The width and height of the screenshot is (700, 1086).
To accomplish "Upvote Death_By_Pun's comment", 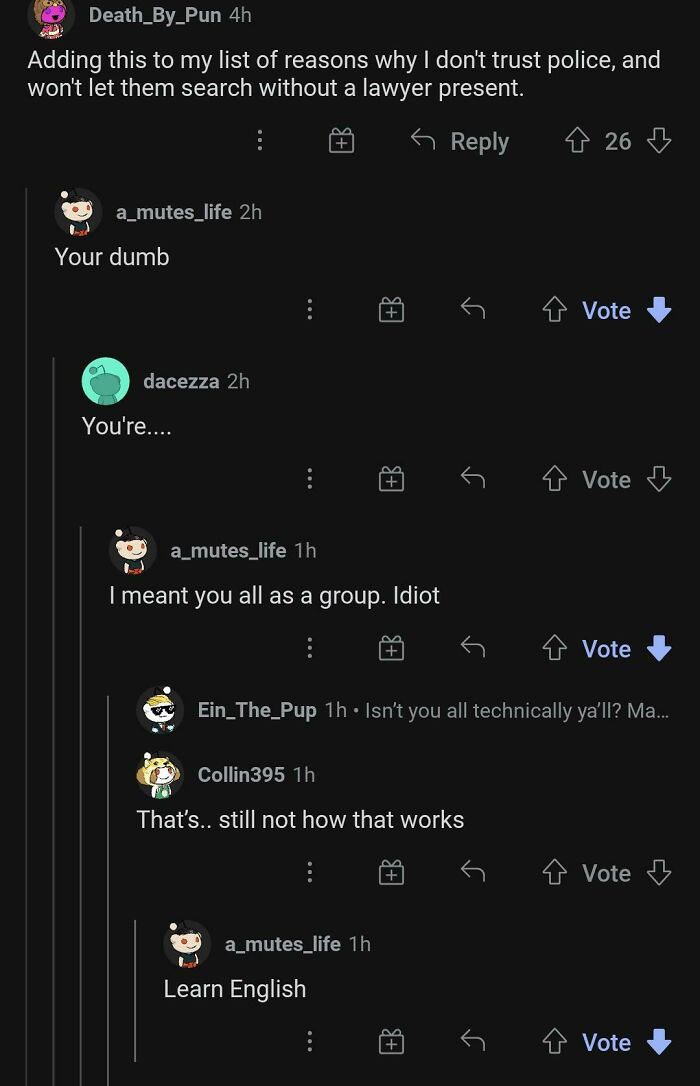I will [577, 141].
